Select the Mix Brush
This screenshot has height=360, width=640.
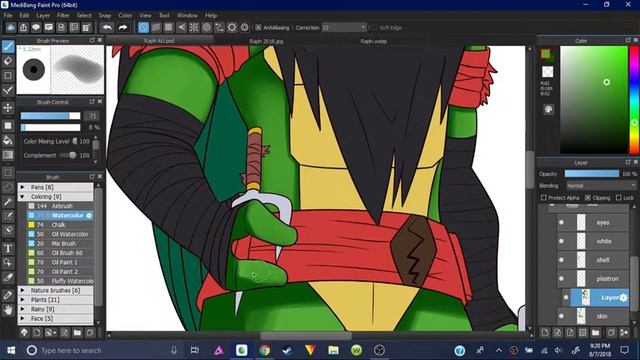60,244
